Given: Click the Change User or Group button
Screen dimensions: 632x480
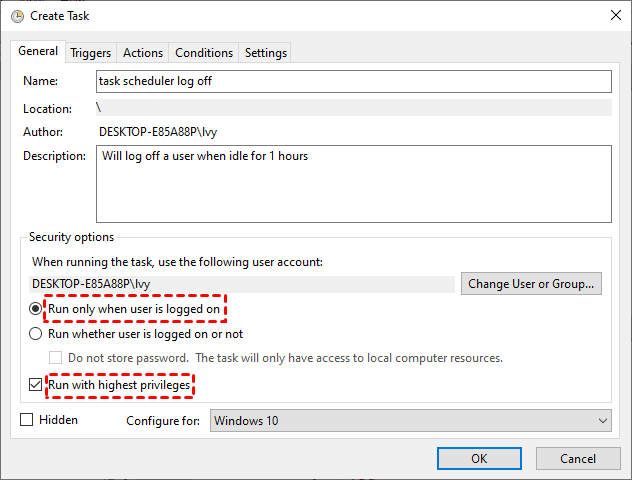Looking at the screenshot, I should coord(533,283).
